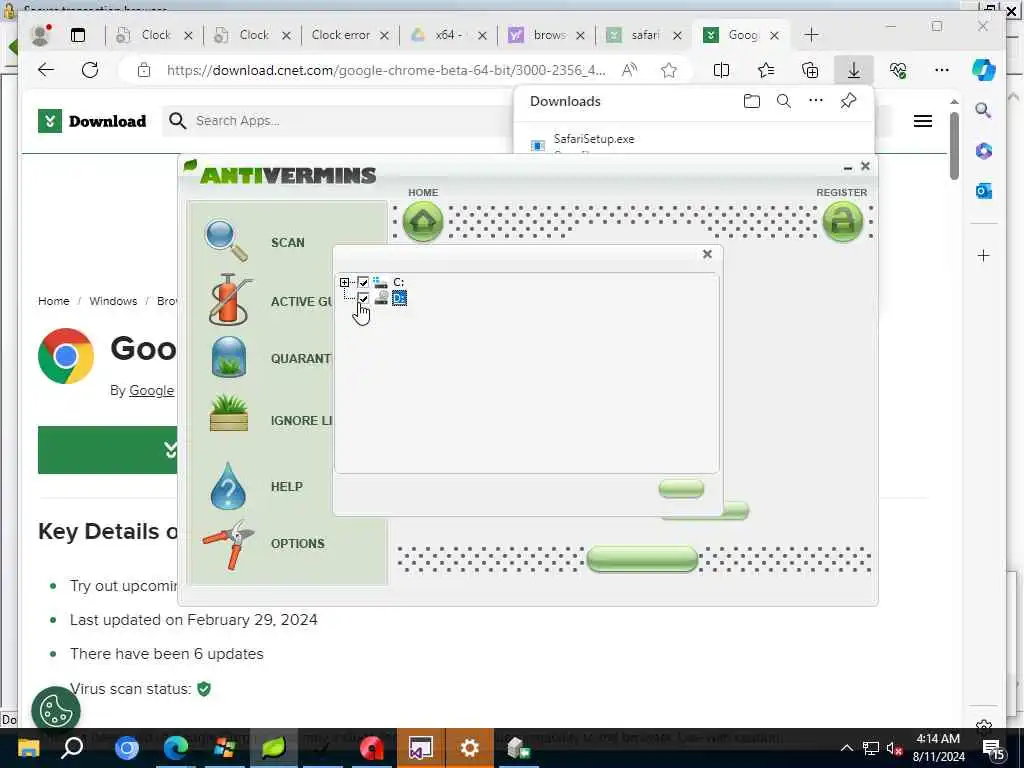
Task: Switch to the brows tab
Action: coord(546,35)
